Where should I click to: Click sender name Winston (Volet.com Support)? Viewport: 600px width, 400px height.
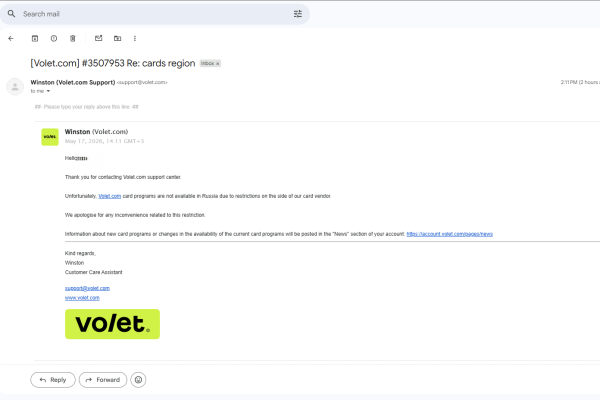tap(73, 82)
